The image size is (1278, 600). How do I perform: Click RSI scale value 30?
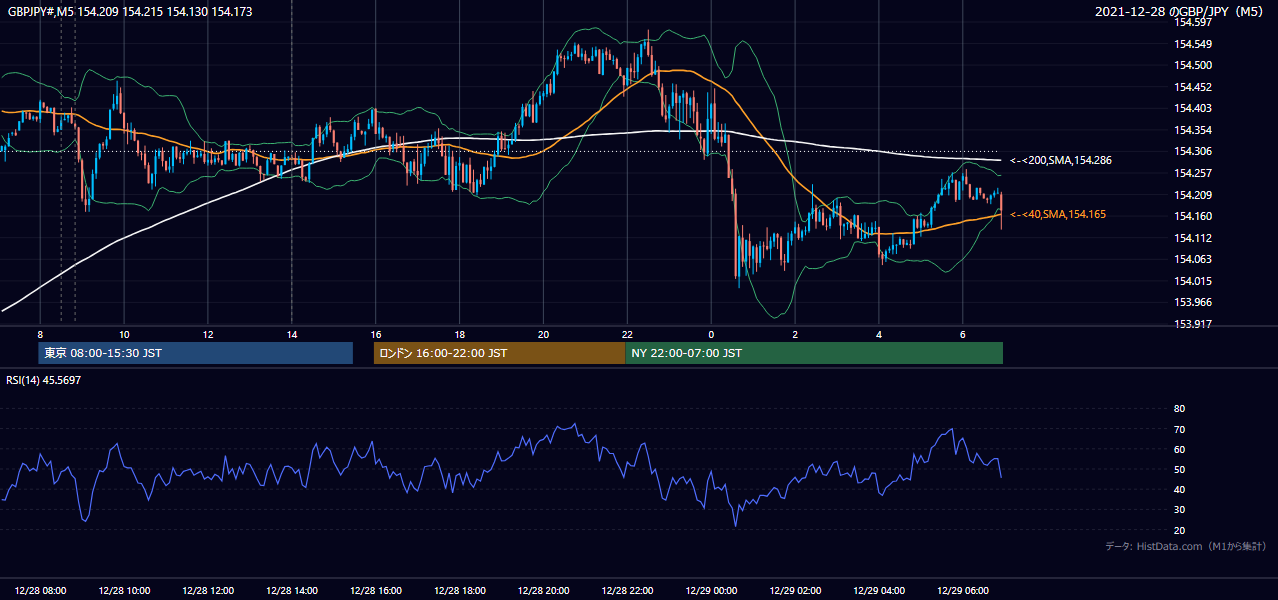1179,510
